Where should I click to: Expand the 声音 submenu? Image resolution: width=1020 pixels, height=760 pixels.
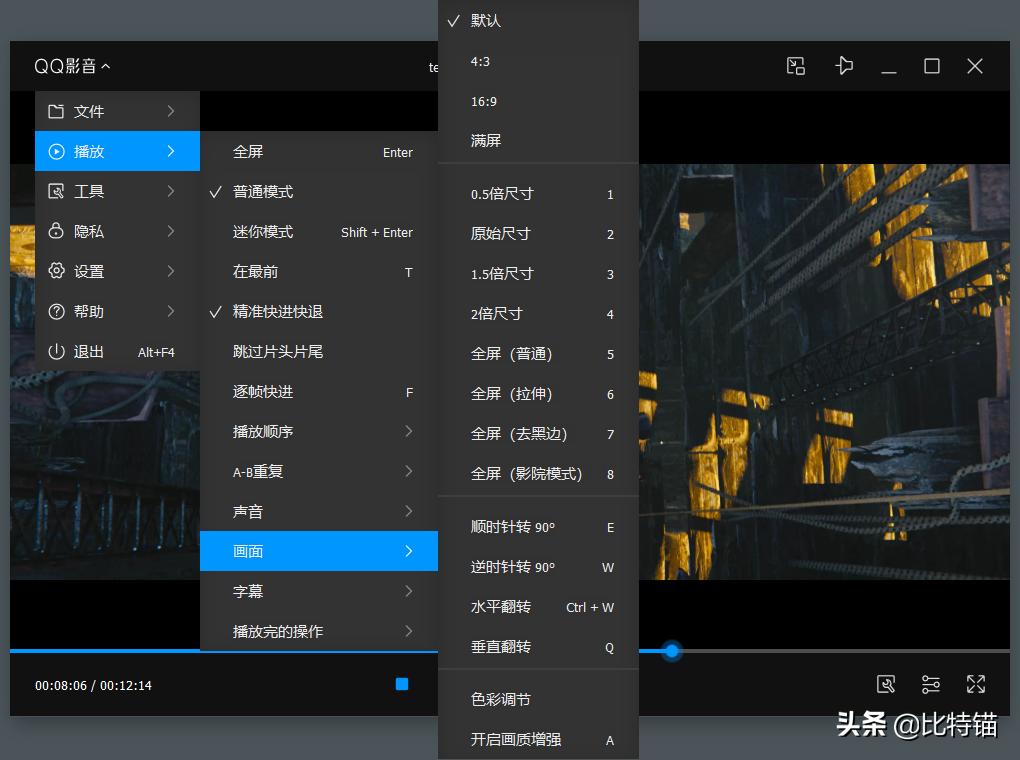click(248, 511)
